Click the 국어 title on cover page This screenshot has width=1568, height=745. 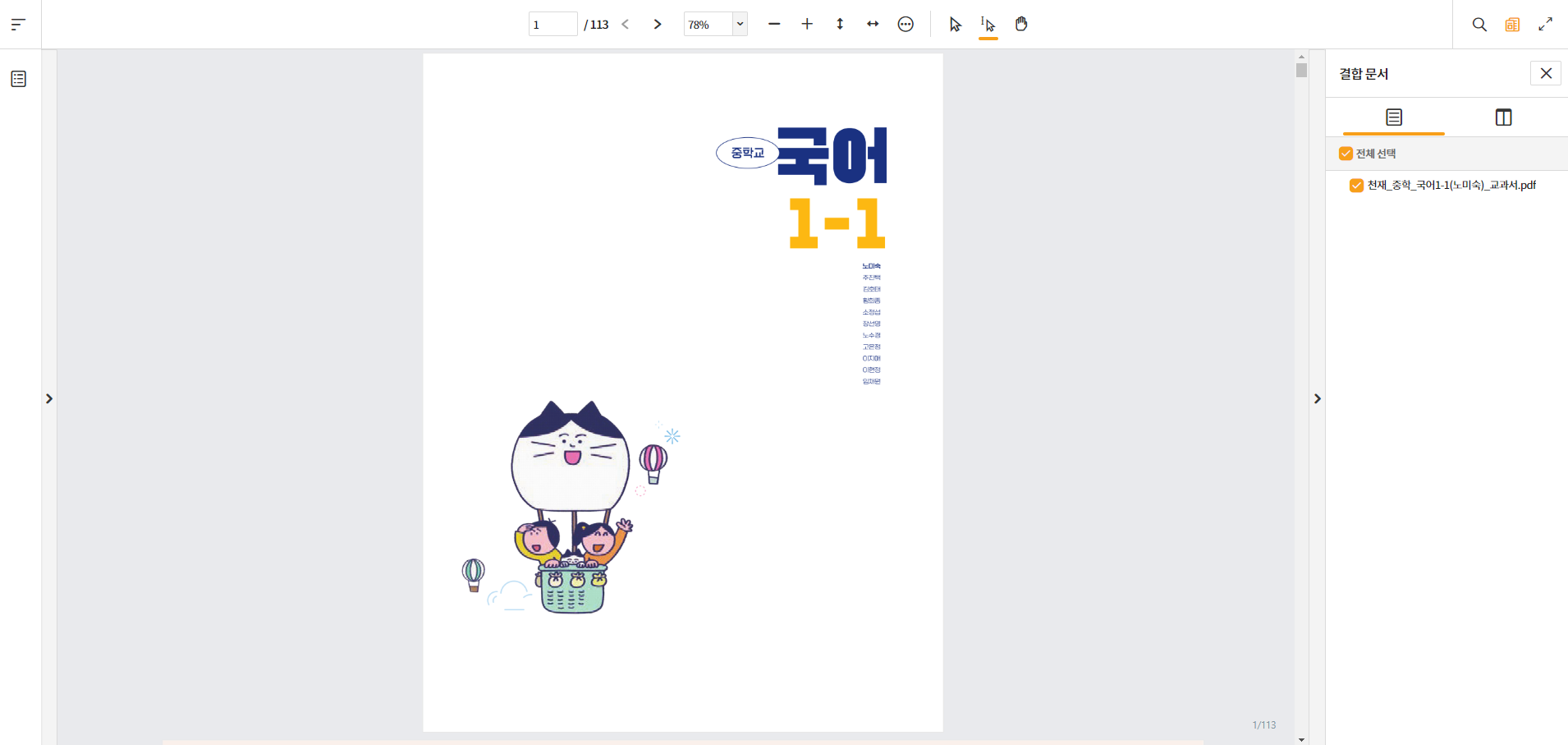832,155
